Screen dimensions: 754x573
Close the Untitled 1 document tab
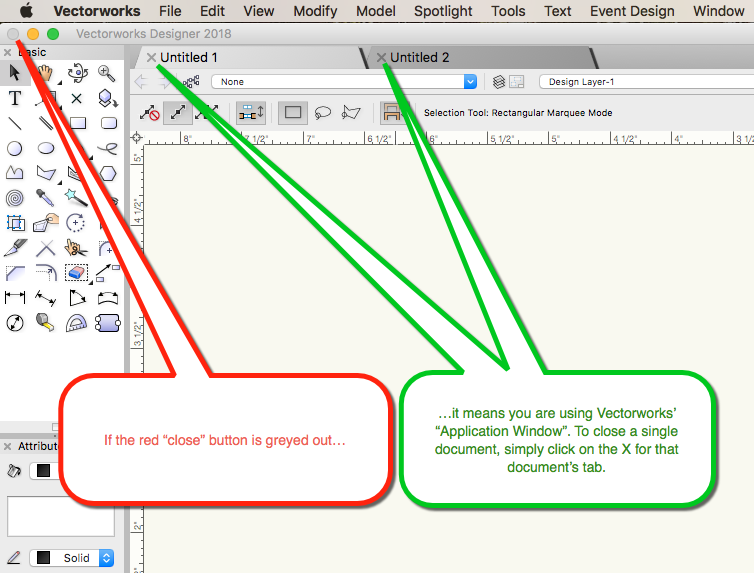151,58
